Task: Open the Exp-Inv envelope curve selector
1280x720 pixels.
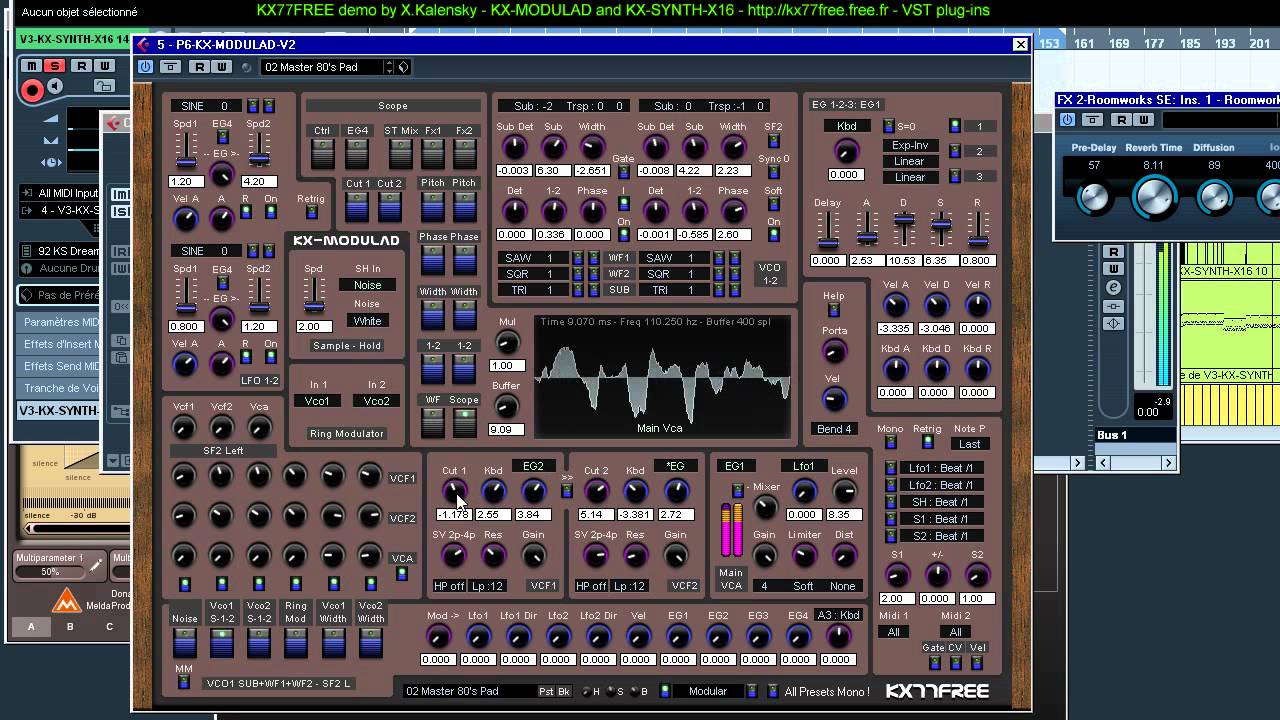Action: (x=909, y=145)
